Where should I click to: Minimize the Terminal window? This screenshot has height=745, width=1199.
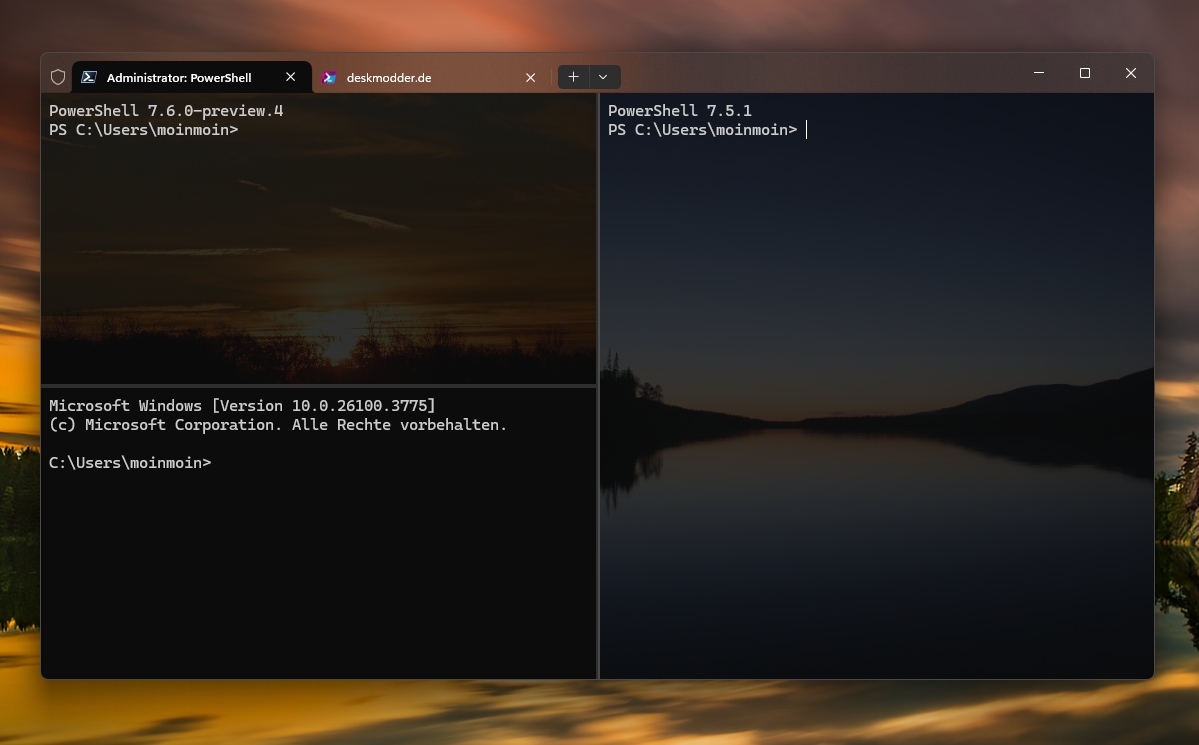pyautogui.click(x=1038, y=73)
